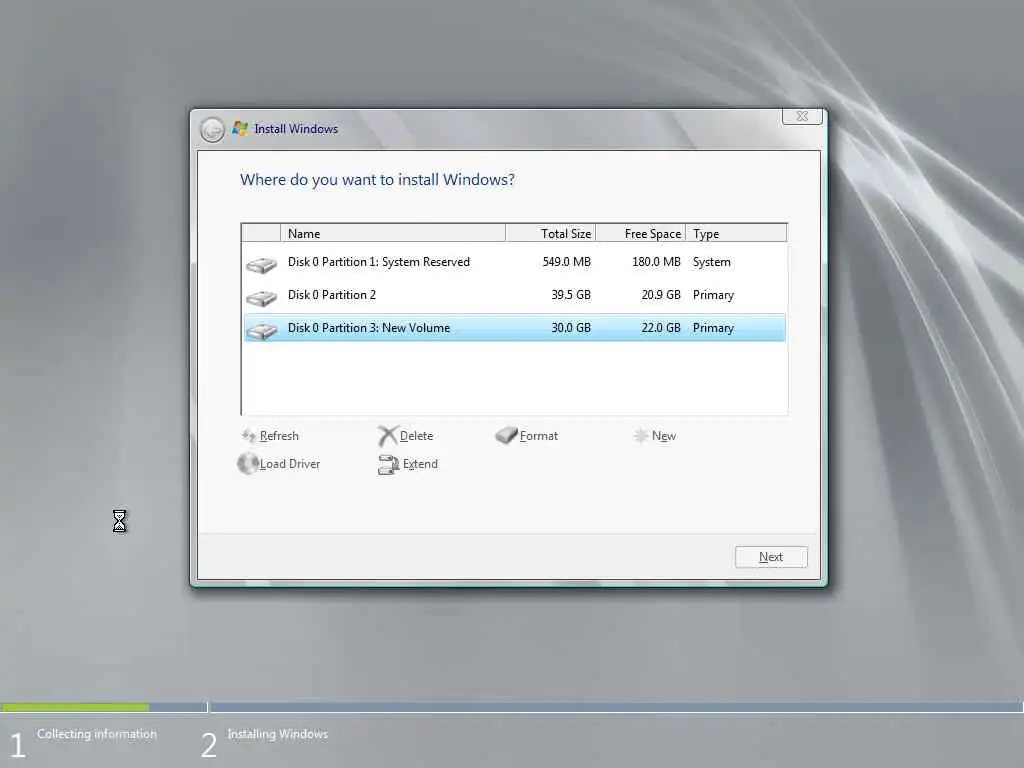This screenshot has height=768, width=1024.
Task: Click the drive icon for Partition 1
Action: pyautogui.click(x=261, y=265)
